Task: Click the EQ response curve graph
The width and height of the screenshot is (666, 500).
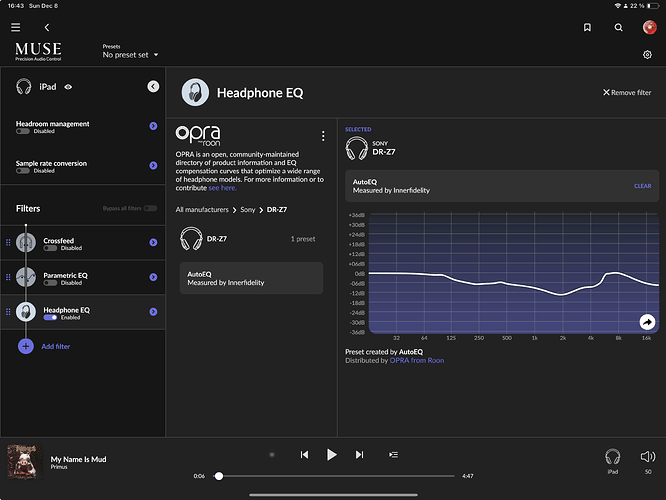Action: (514, 273)
